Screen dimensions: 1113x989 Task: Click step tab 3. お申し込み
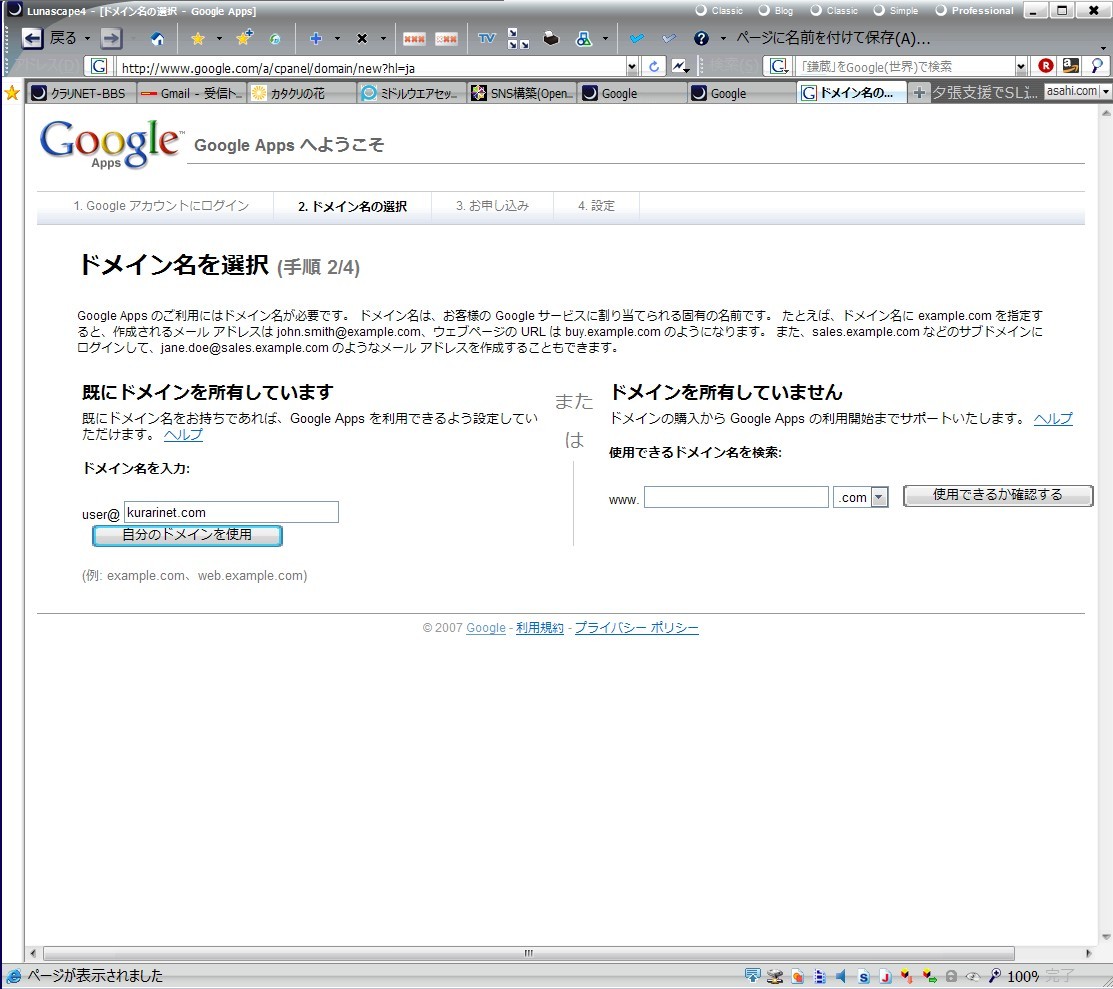(x=493, y=206)
